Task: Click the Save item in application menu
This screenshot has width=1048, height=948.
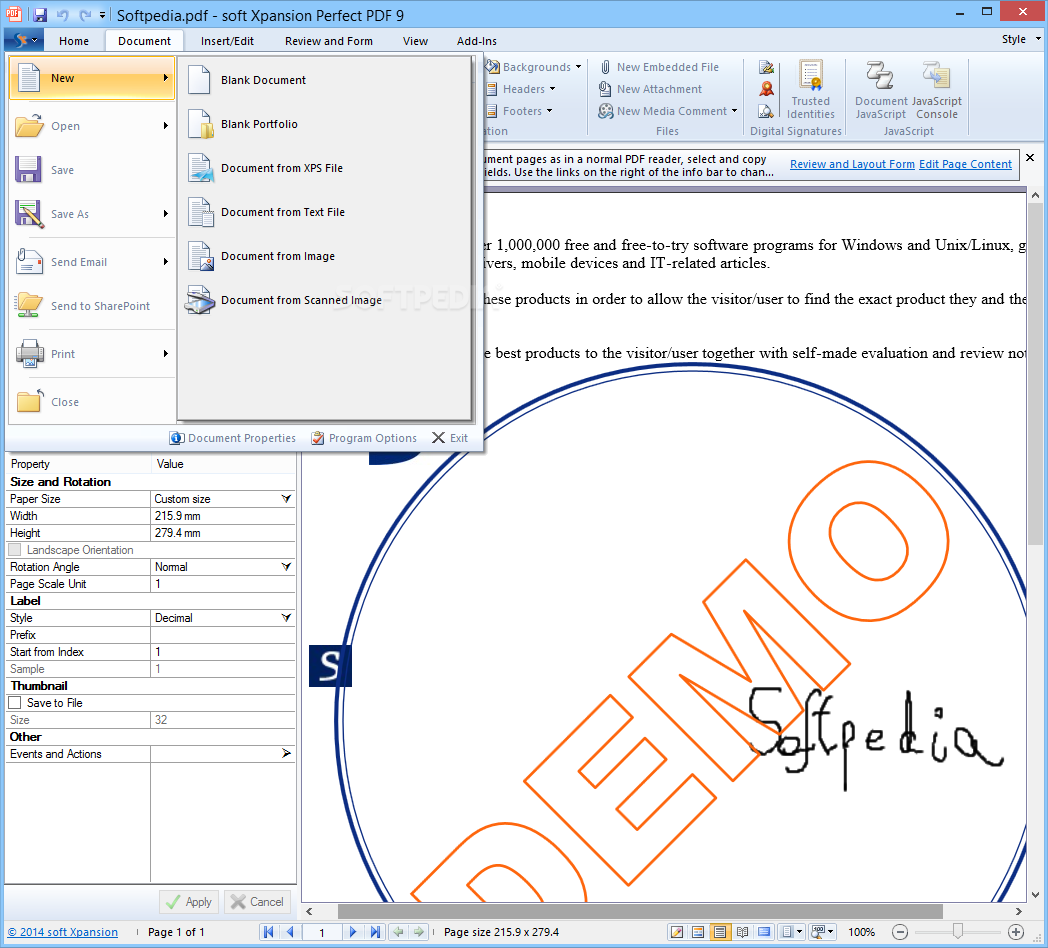Action: [92, 170]
